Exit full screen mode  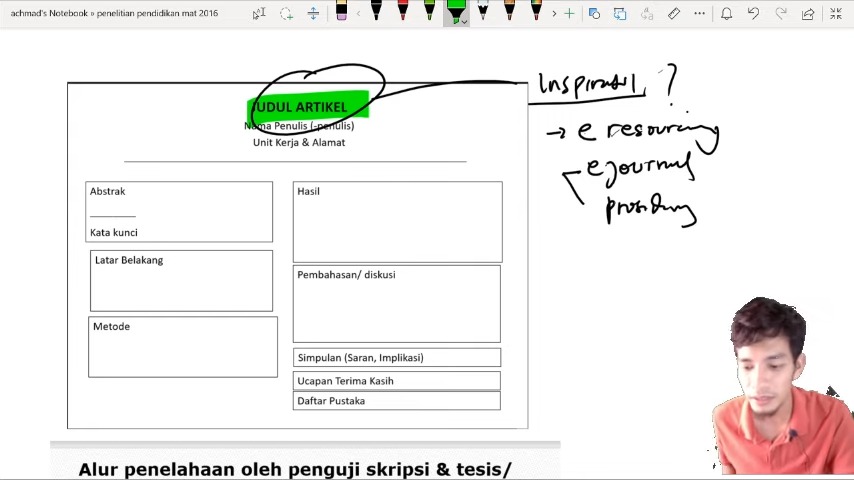pyautogui.click(x=836, y=14)
